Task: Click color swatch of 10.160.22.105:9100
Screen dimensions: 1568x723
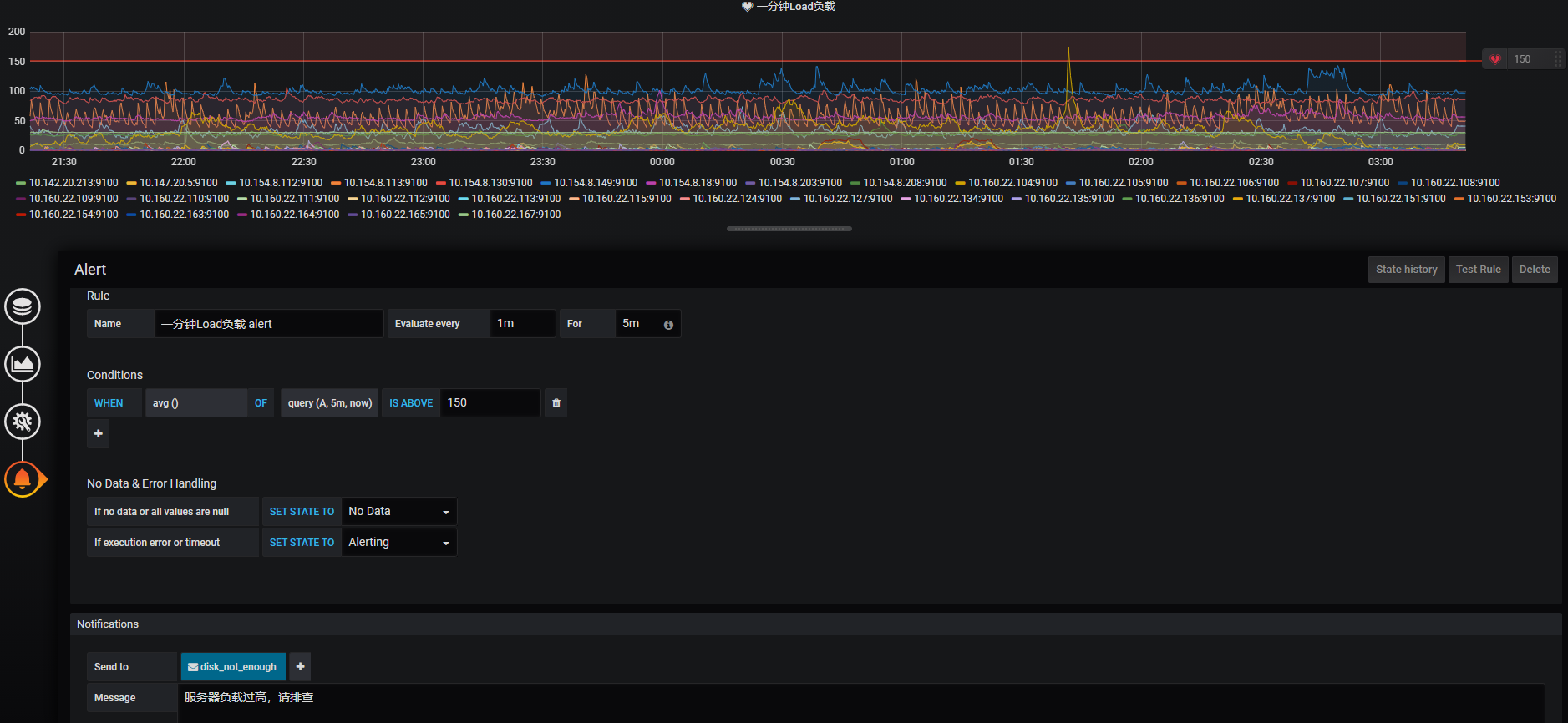Action: [1071, 183]
